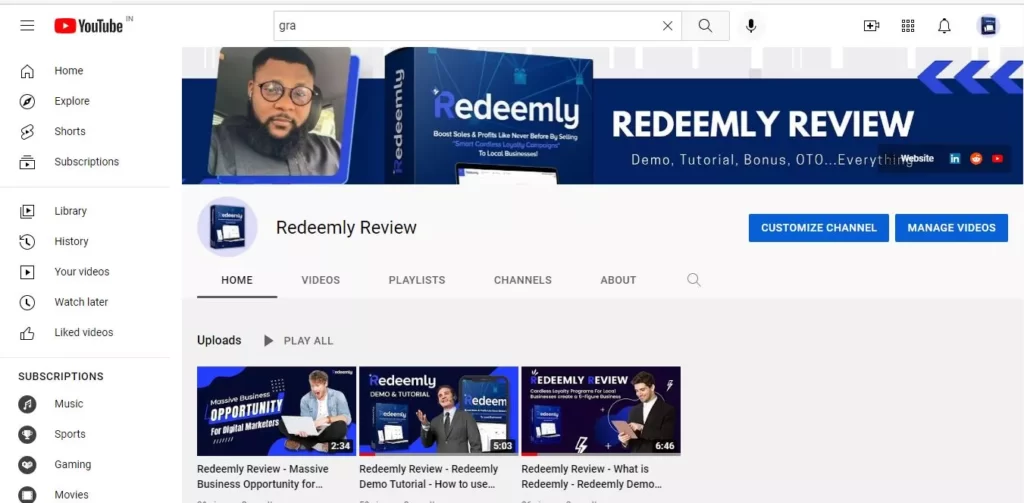Click the Gaming label under Subscriptions
Viewport: 1024px width, 503px height.
point(72,464)
